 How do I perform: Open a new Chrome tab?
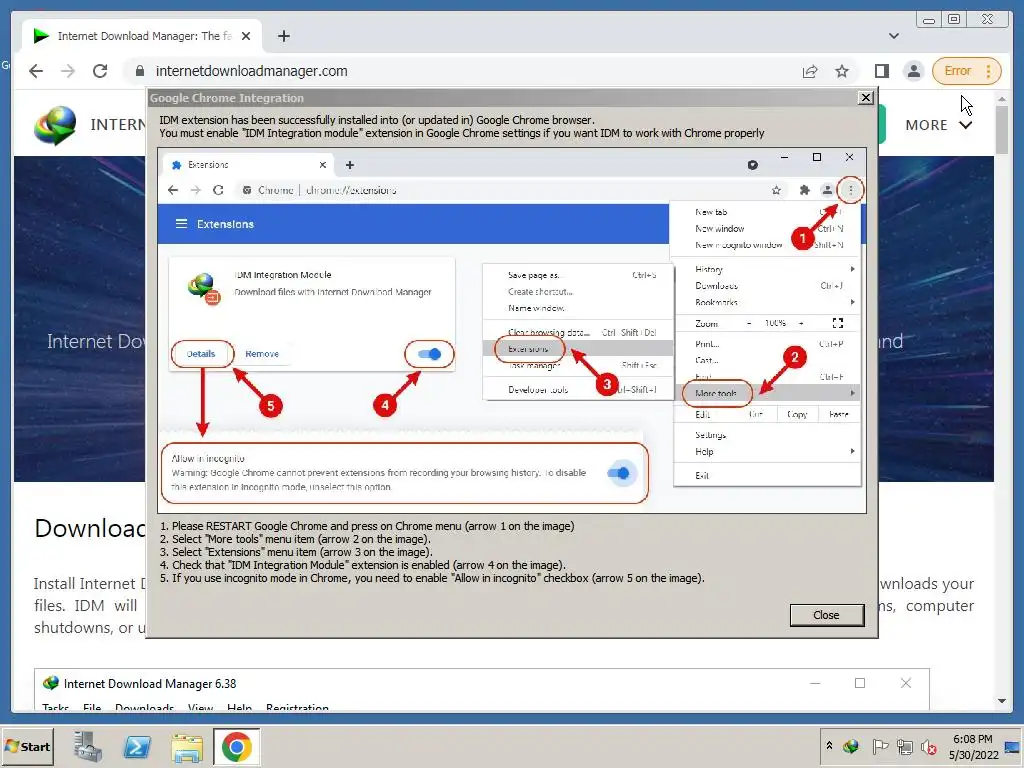[x=283, y=36]
